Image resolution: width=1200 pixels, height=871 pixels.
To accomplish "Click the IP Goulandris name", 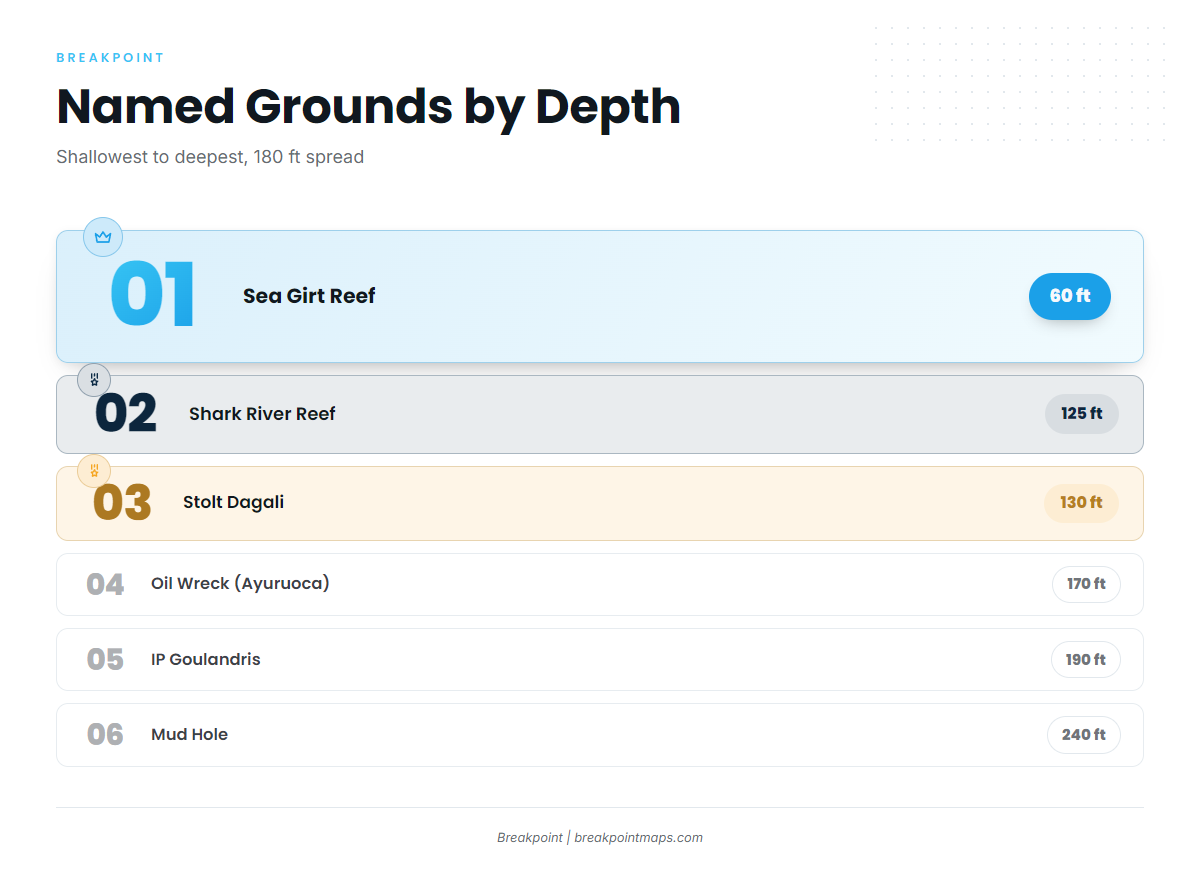I will [206, 659].
